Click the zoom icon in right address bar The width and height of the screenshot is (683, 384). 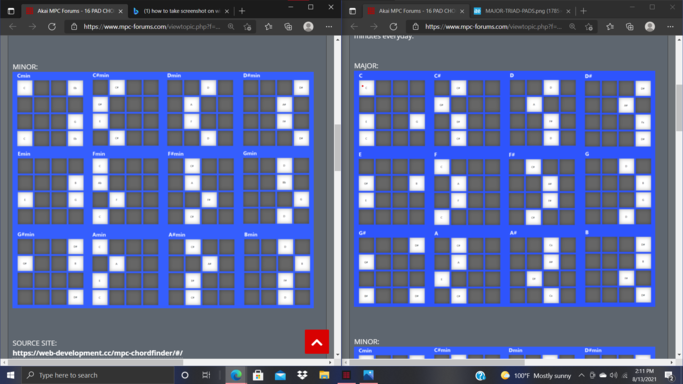(572, 27)
